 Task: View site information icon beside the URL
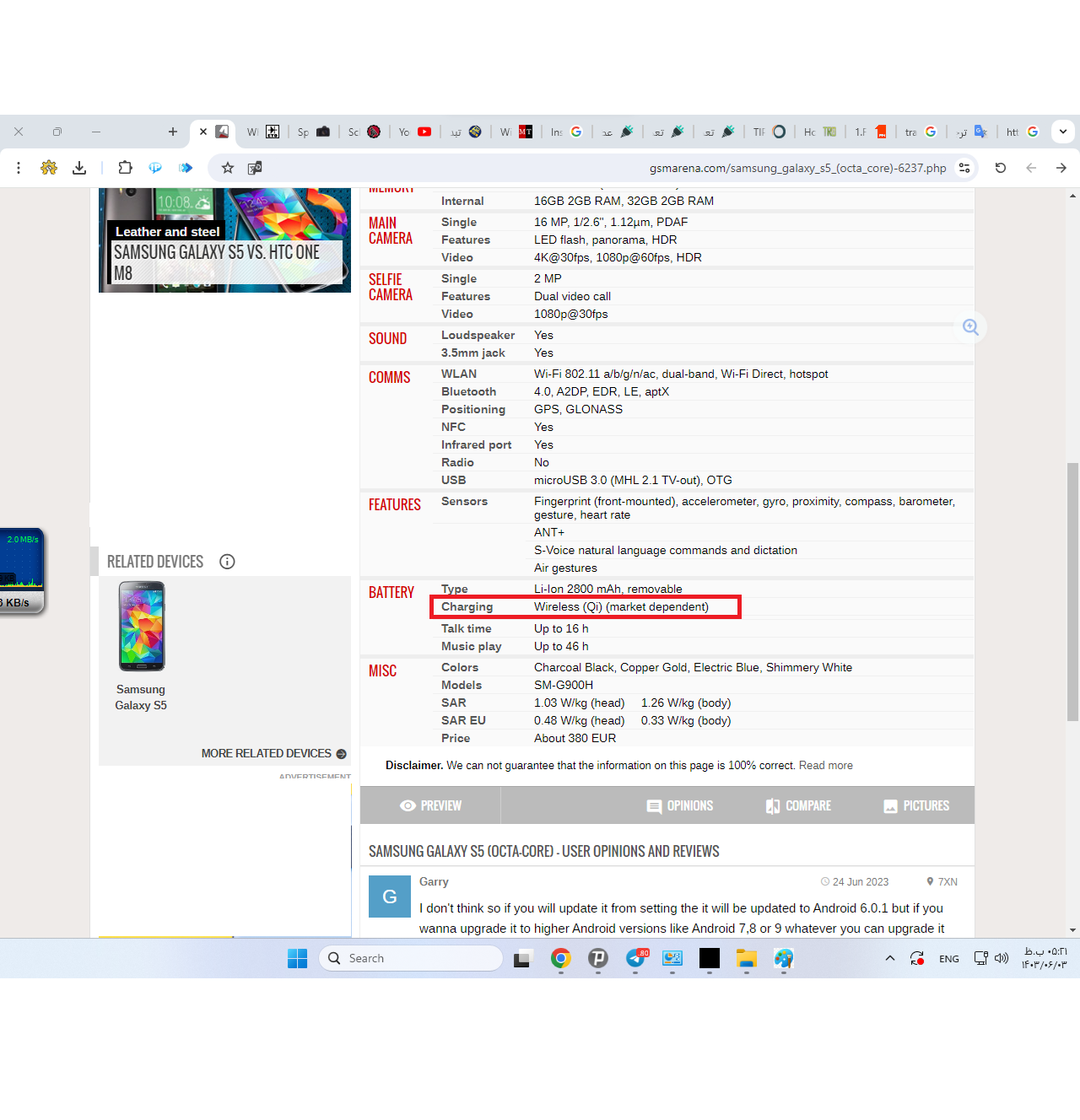point(964,168)
